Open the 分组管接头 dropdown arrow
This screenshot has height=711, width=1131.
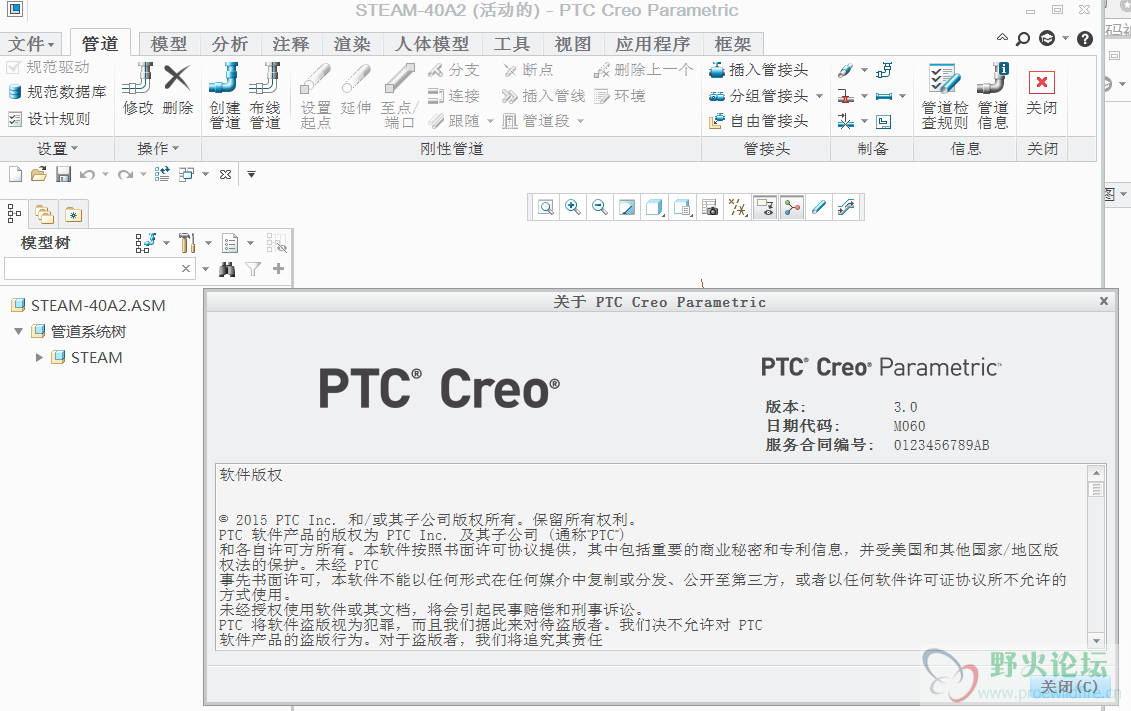point(819,96)
